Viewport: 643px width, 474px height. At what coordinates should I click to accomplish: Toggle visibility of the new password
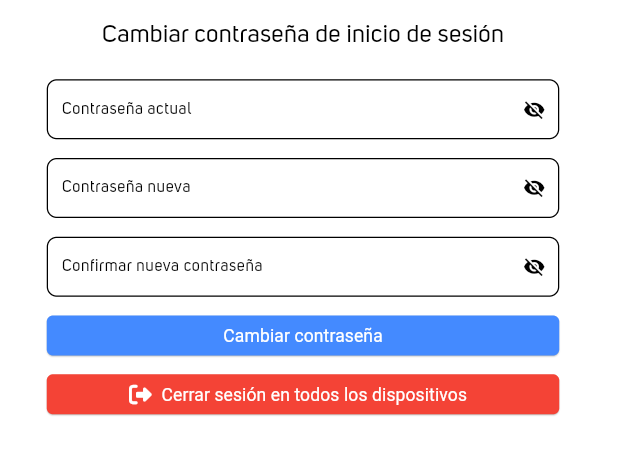[534, 187]
